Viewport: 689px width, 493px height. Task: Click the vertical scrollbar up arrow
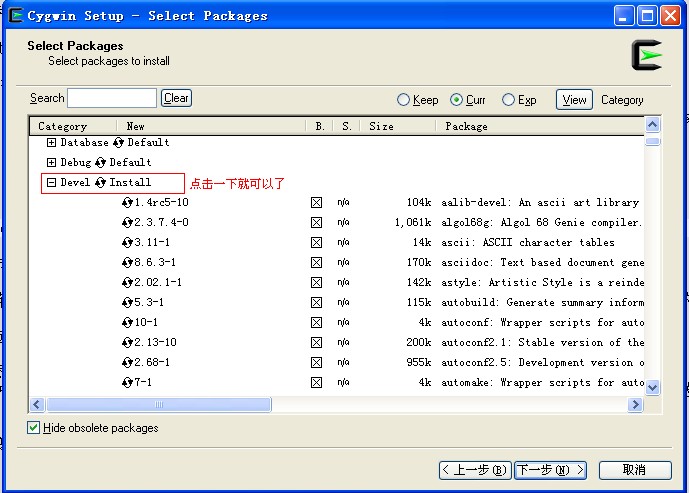point(653,125)
